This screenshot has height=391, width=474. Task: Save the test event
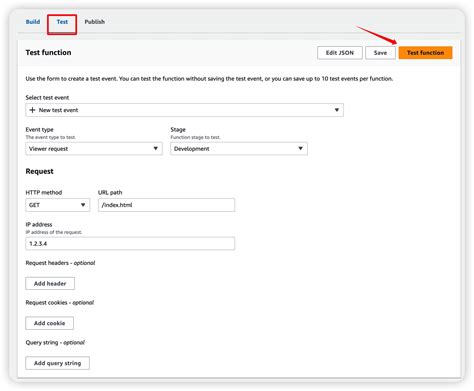(x=380, y=53)
